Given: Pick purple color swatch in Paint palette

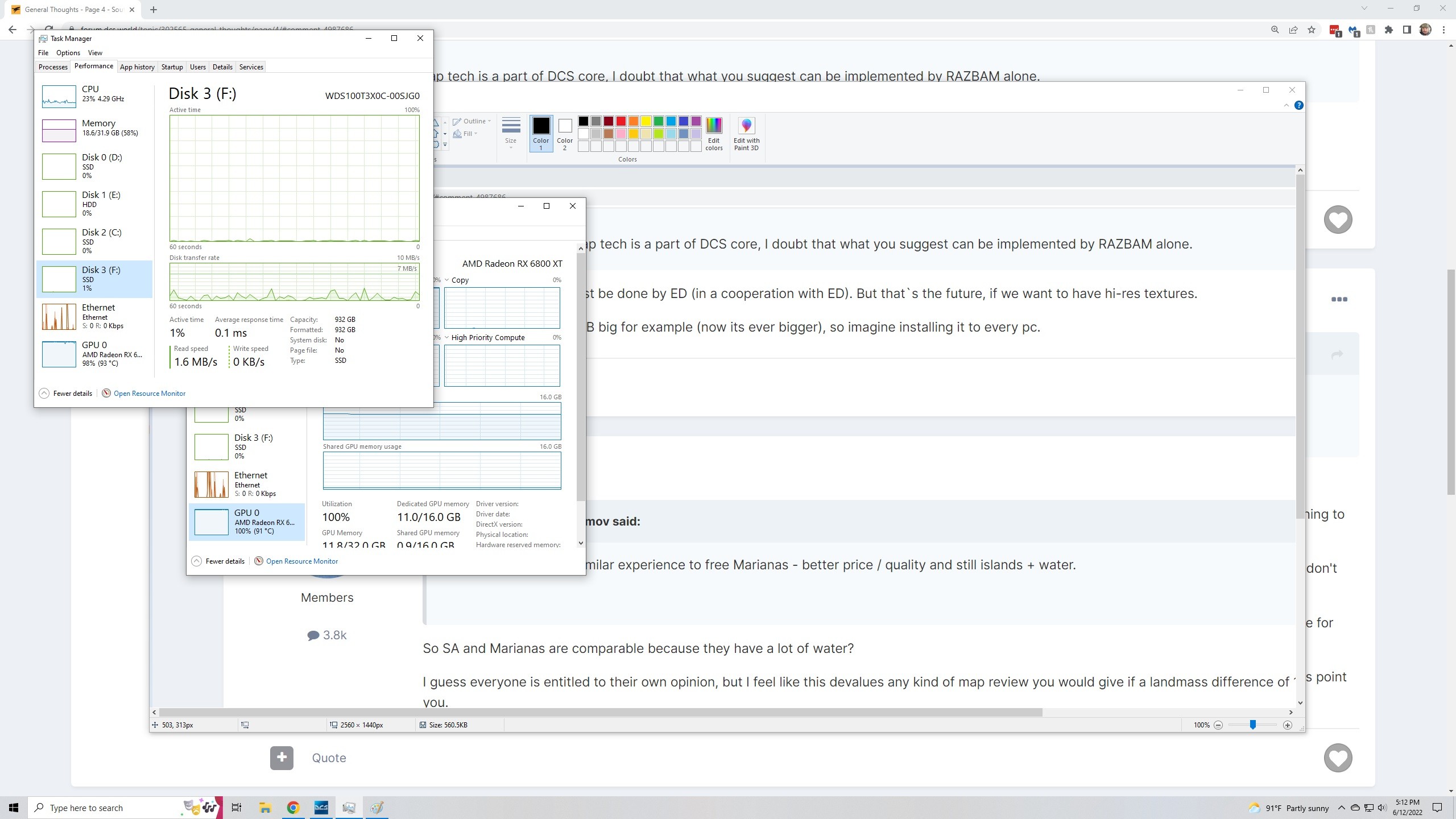Looking at the screenshot, I should point(696,121).
